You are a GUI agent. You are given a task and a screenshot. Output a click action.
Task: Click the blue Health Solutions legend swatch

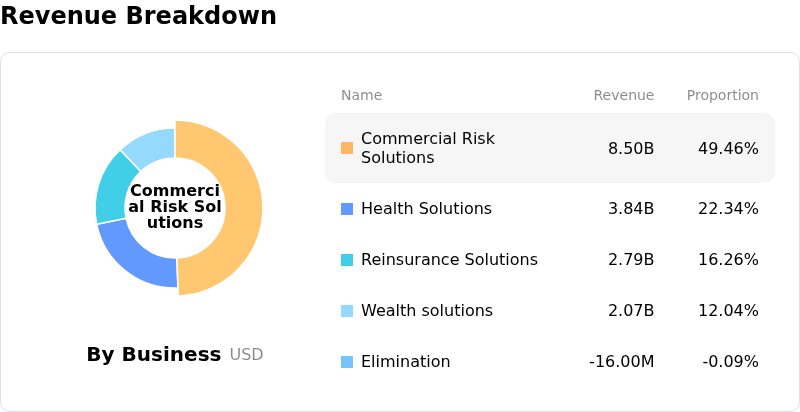tap(347, 209)
